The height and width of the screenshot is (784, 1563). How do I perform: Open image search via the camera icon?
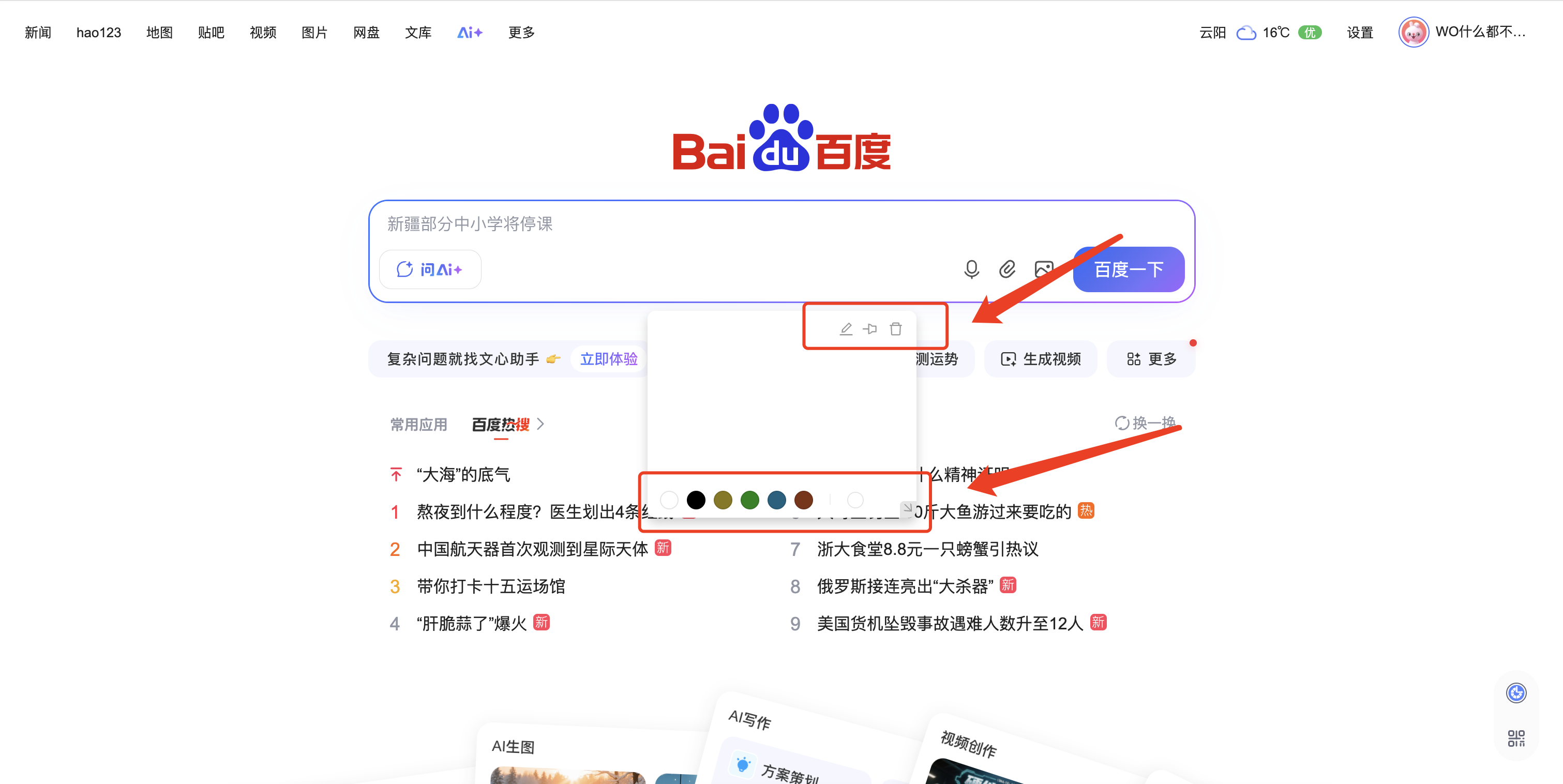tap(1044, 269)
